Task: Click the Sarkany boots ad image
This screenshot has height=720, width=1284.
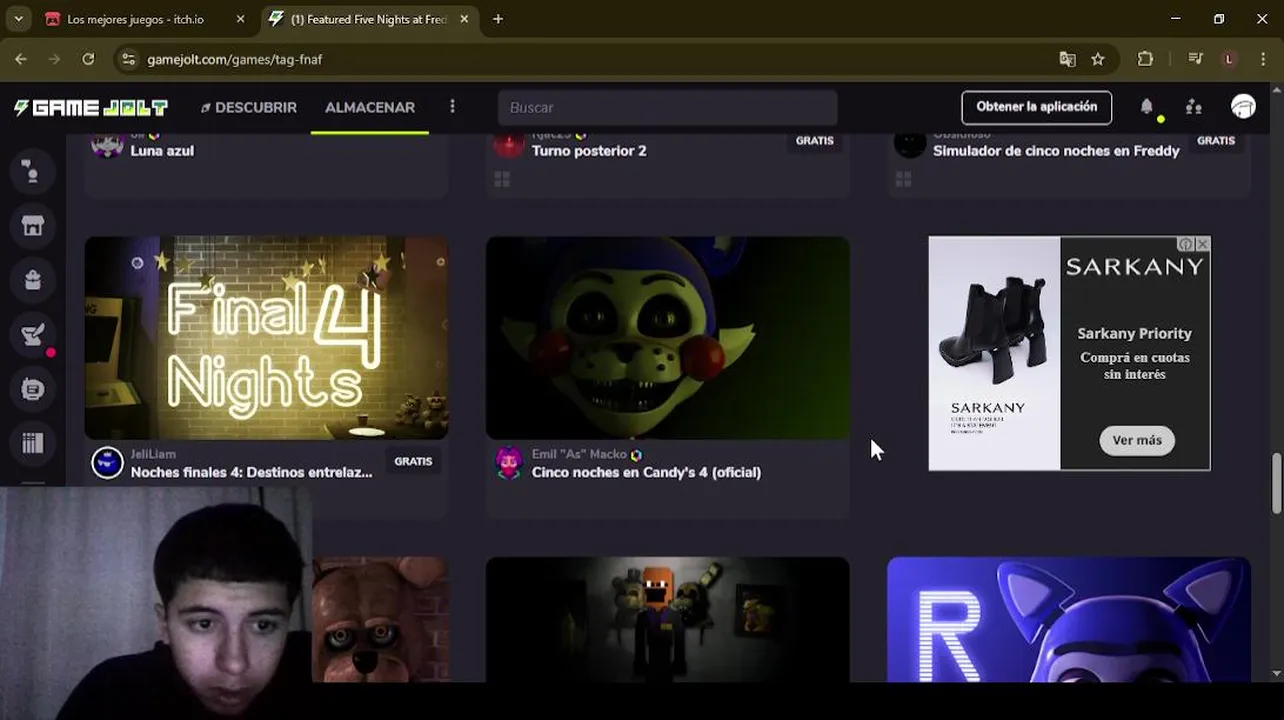Action: [x=994, y=353]
